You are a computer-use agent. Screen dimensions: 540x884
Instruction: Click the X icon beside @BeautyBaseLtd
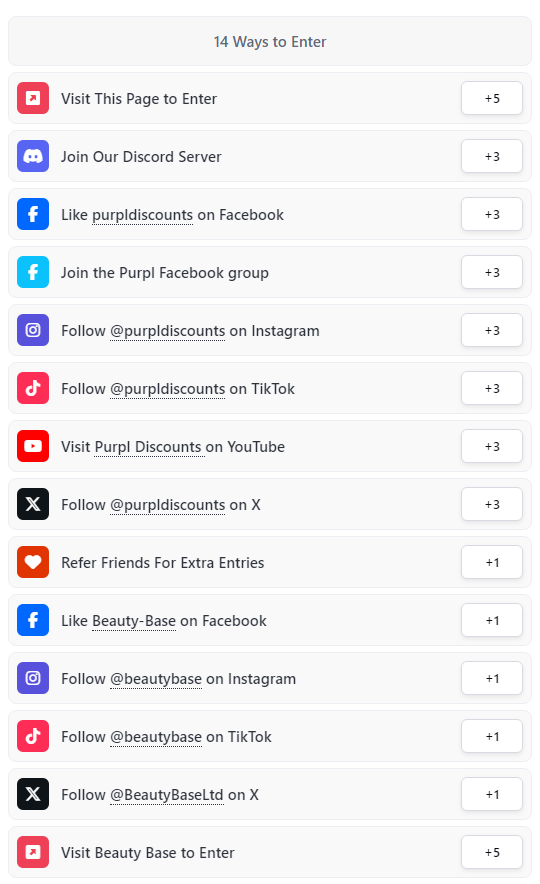[33, 794]
